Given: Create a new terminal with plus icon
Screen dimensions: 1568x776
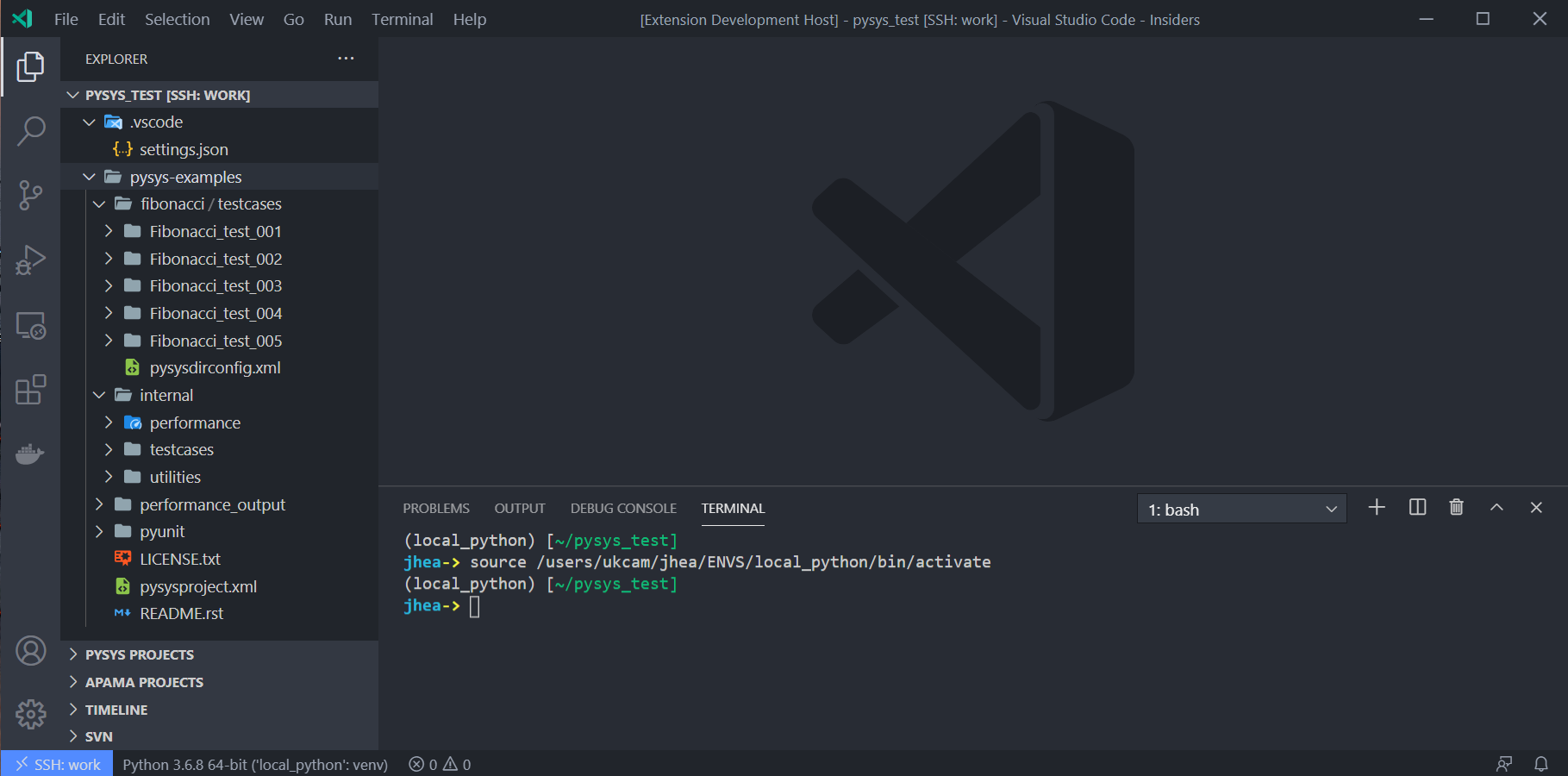Looking at the screenshot, I should click(x=1377, y=507).
